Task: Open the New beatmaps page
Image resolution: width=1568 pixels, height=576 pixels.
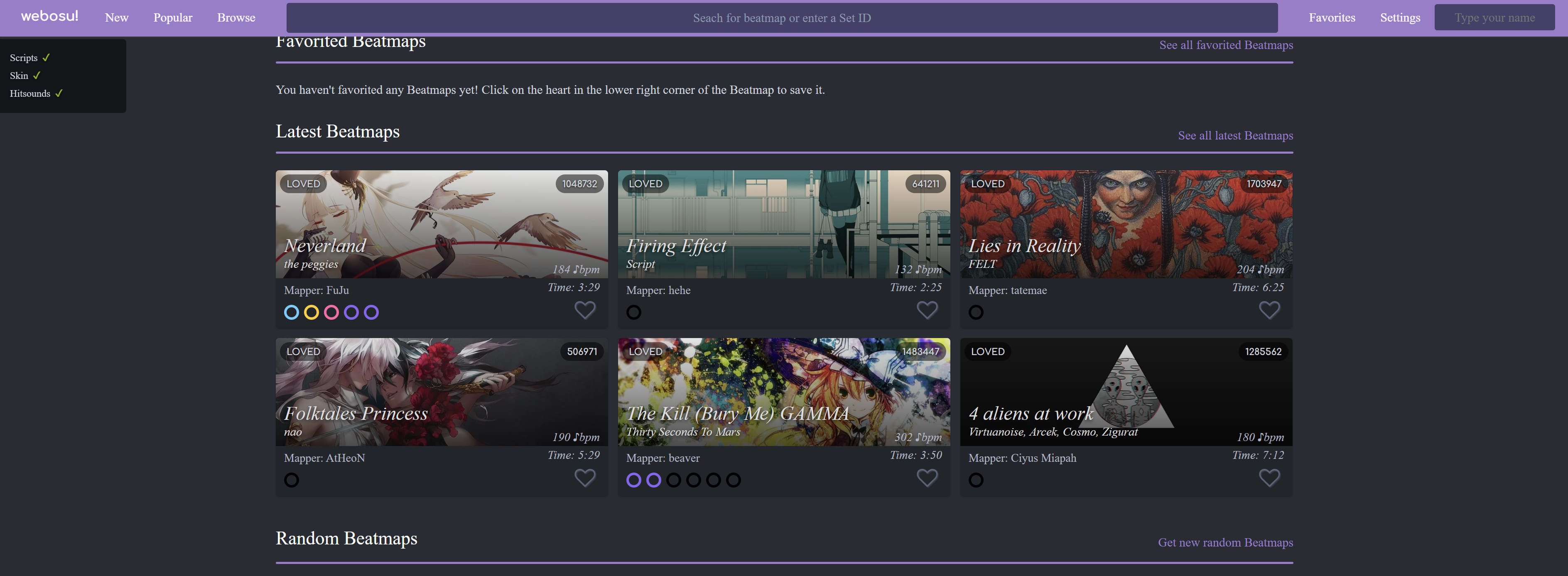Action: point(116,18)
